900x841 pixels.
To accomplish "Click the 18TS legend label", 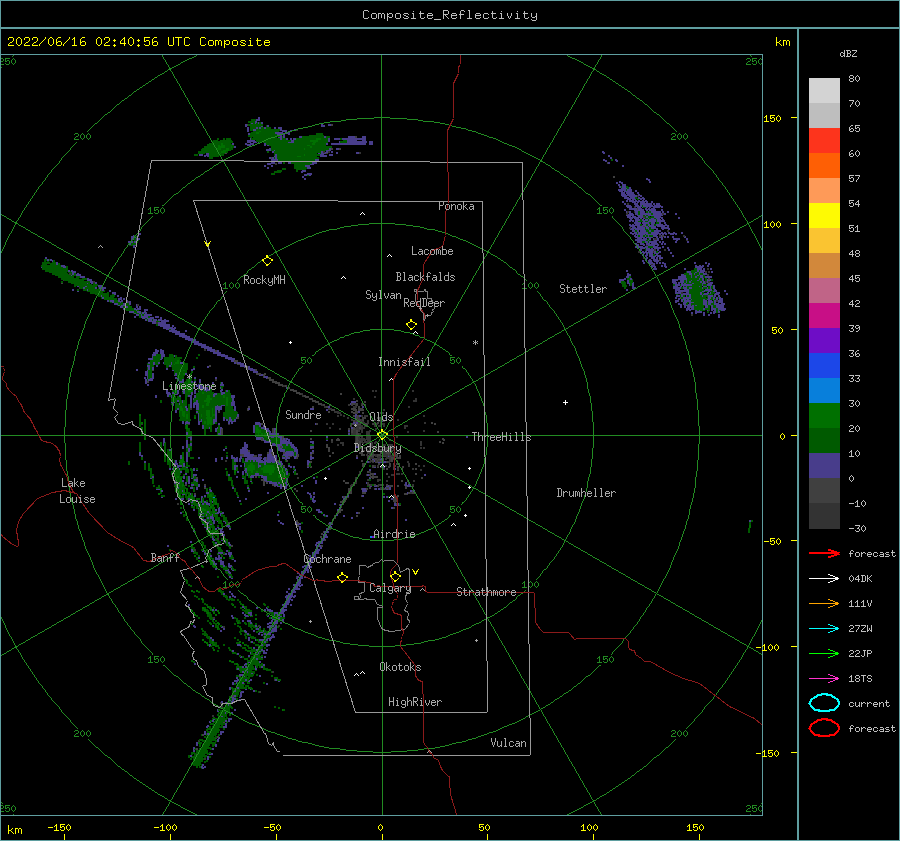I will coord(860,679).
